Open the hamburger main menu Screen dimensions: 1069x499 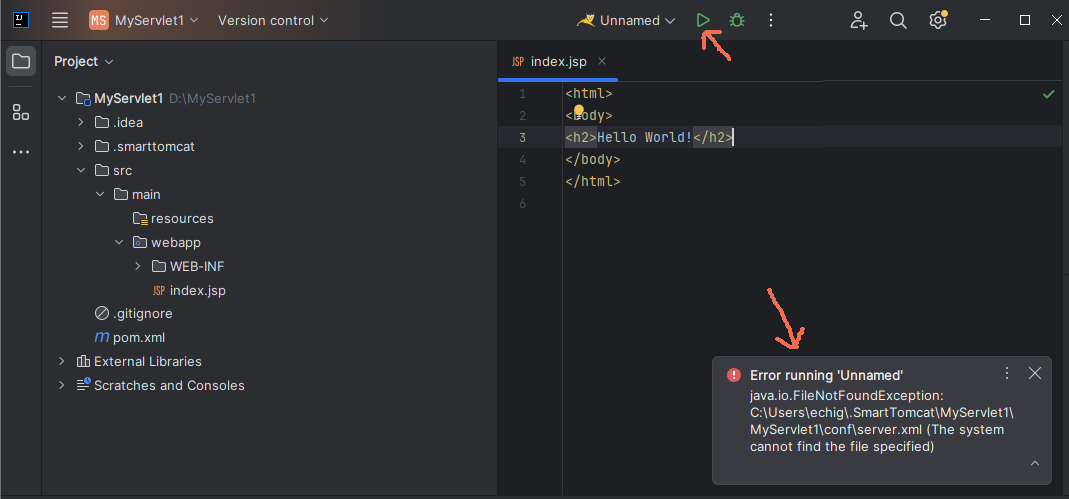point(60,20)
